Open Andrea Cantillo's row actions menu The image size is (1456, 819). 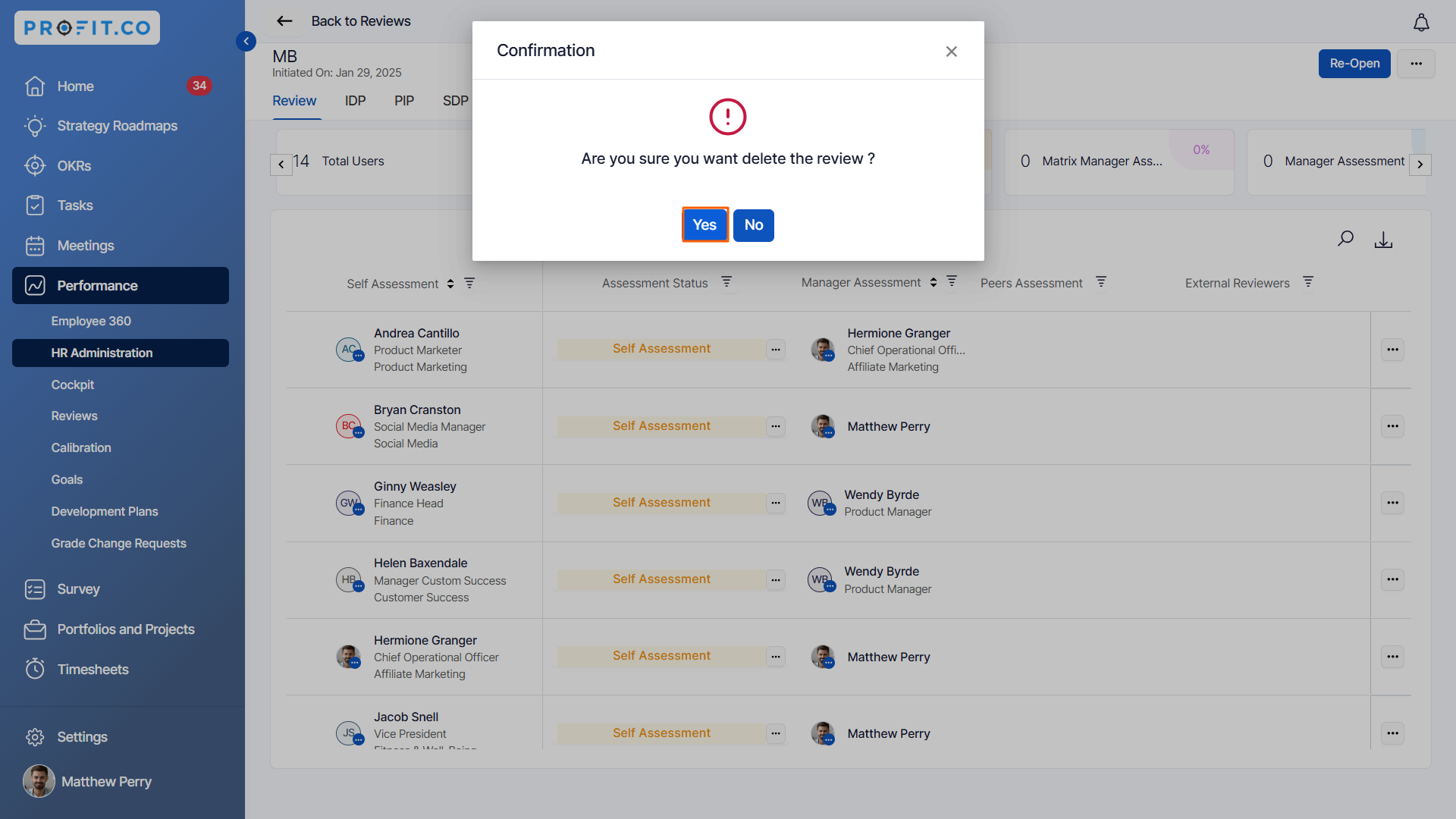[x=1393, y=350]
